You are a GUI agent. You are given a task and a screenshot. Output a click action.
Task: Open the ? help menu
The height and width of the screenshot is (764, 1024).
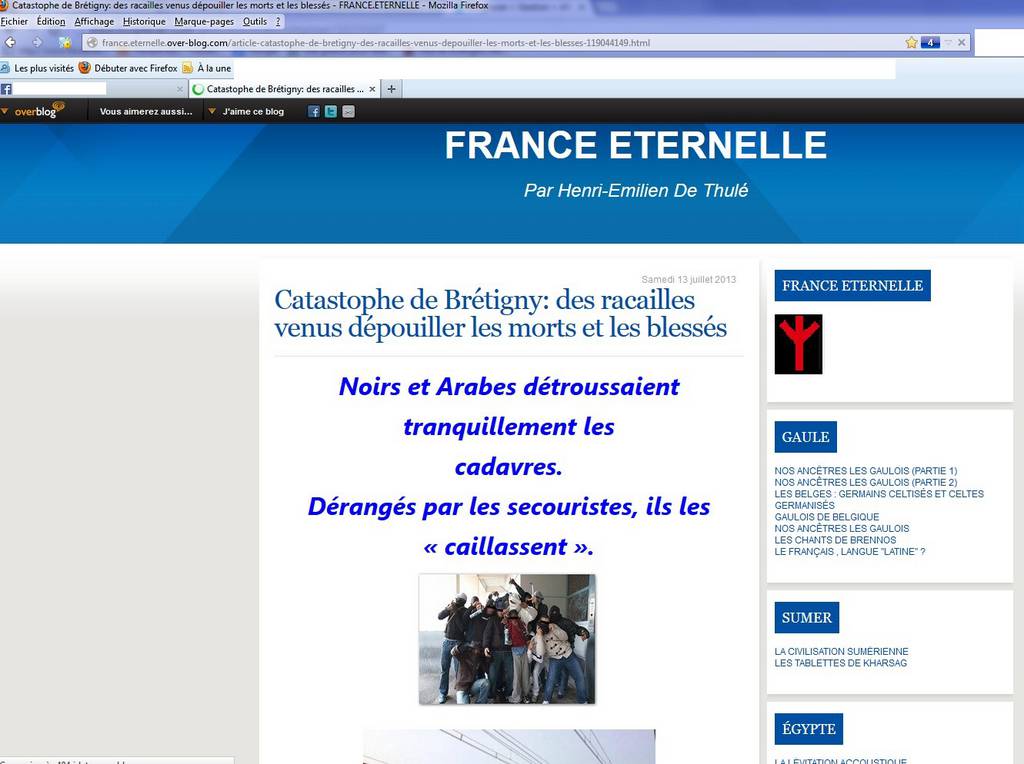(278, 22)
